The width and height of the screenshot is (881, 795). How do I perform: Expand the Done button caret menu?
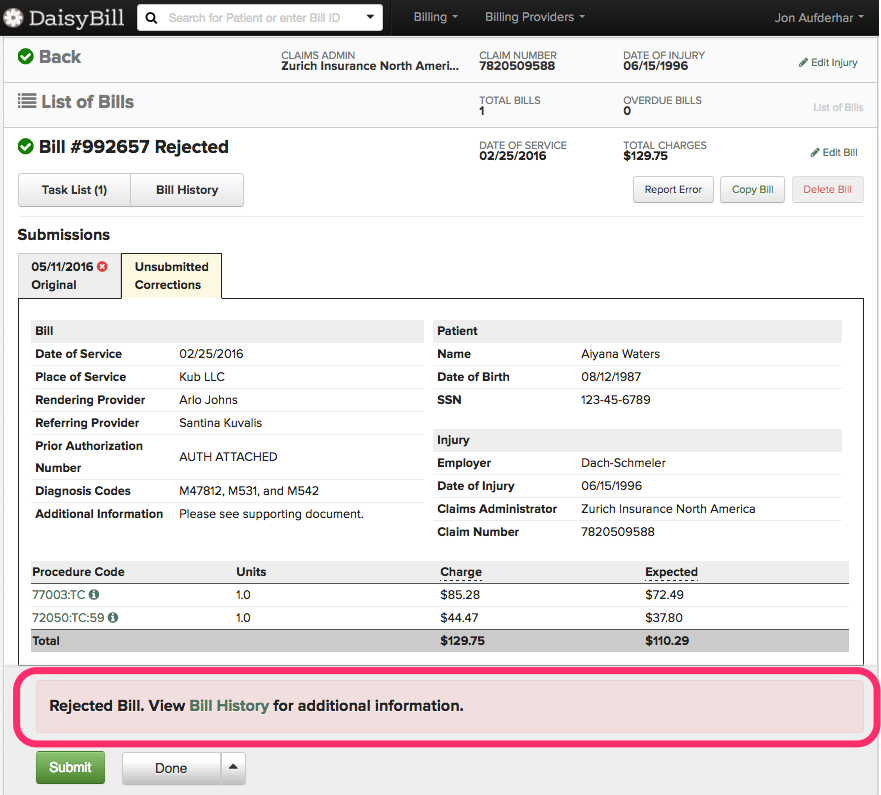233,768
